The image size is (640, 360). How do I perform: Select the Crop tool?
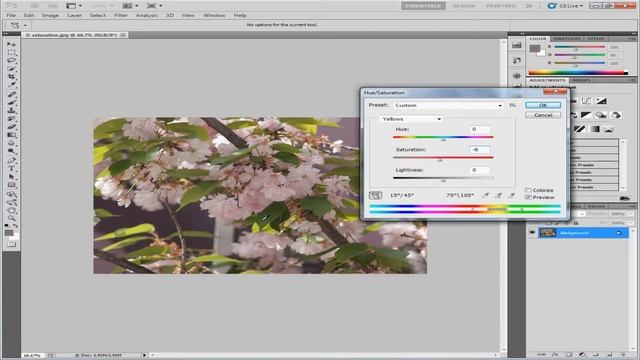(x=11, y=77)
